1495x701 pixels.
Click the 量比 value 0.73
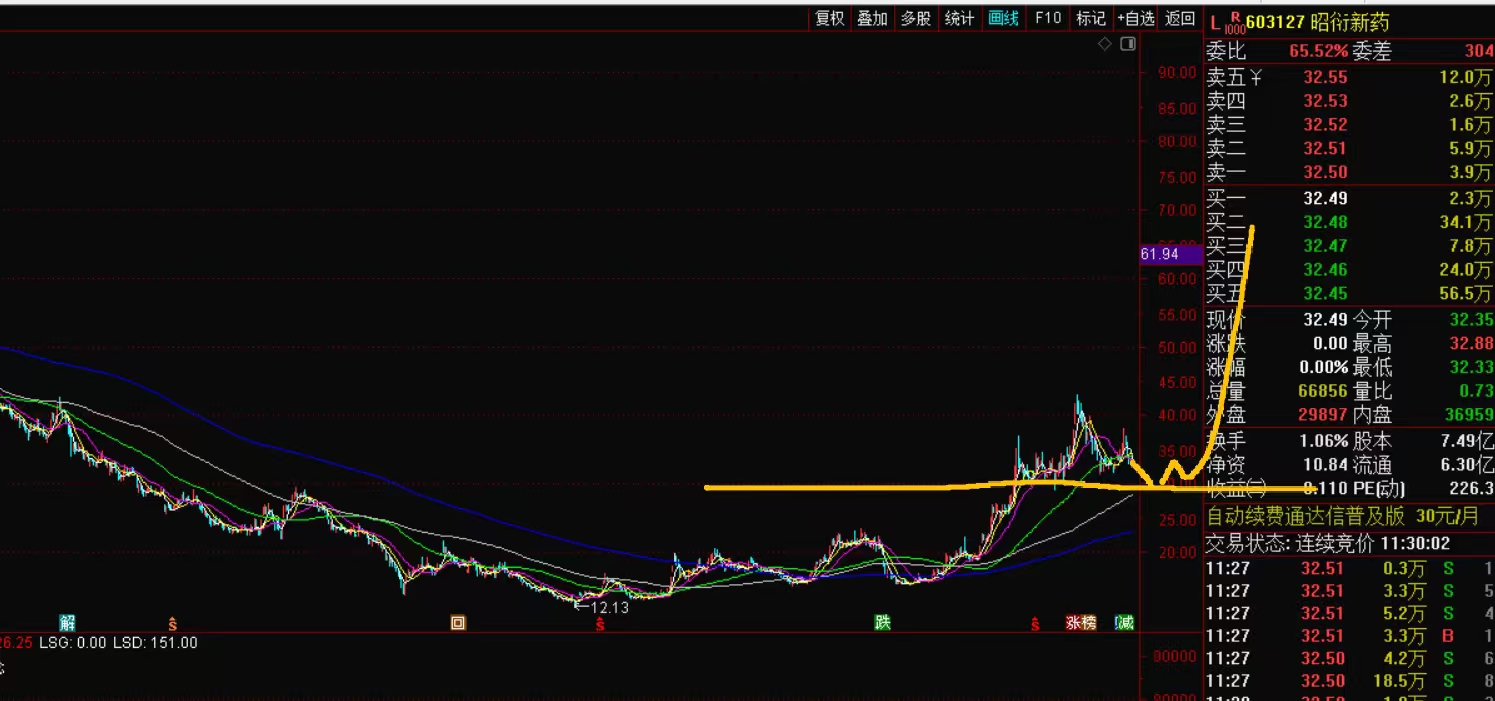(x=1476, y=391)
